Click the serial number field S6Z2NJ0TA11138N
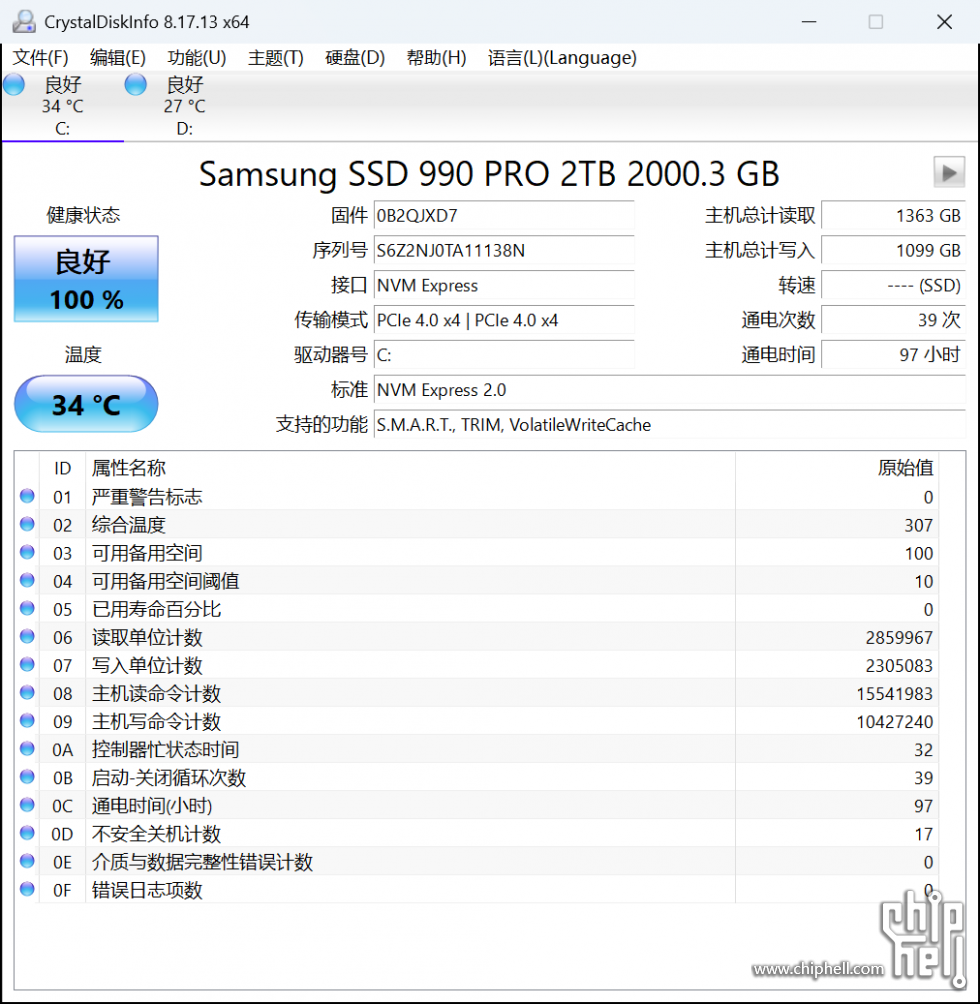Screen dimensions: 980x1004 tap(504, 250)
